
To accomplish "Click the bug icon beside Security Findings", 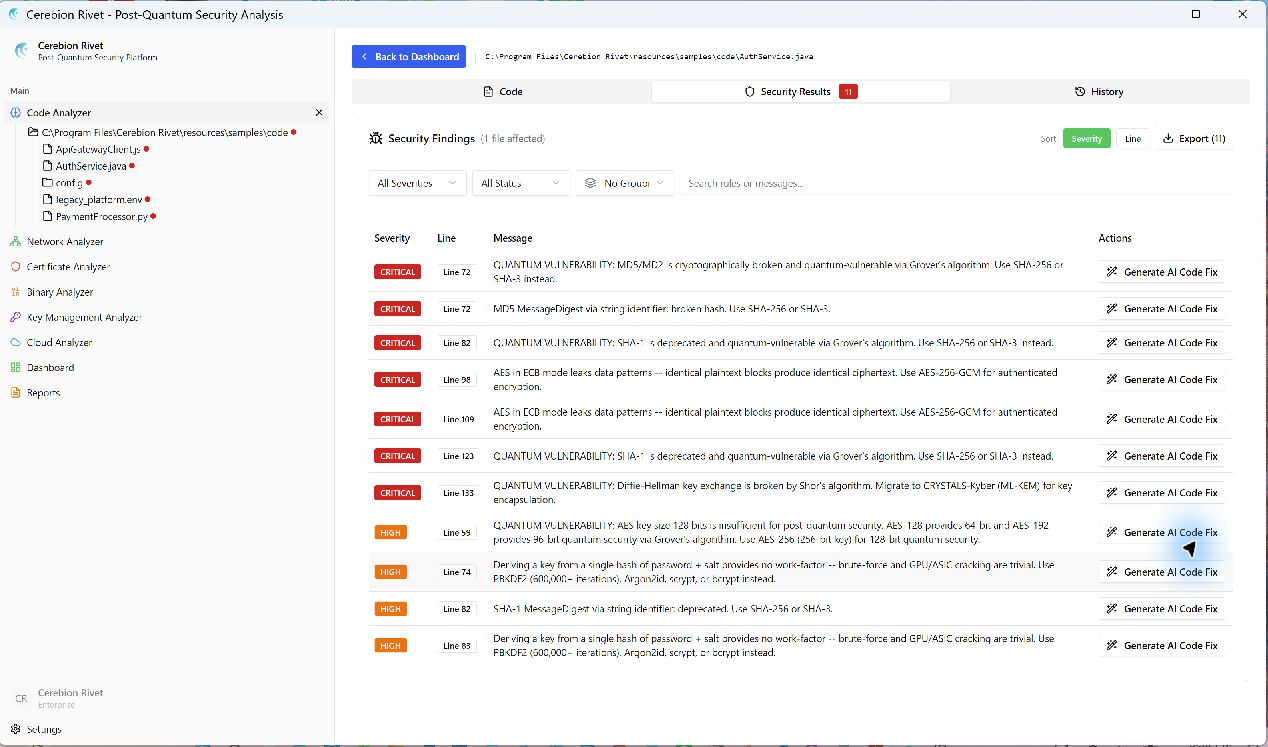I will (x=375, y=138).
